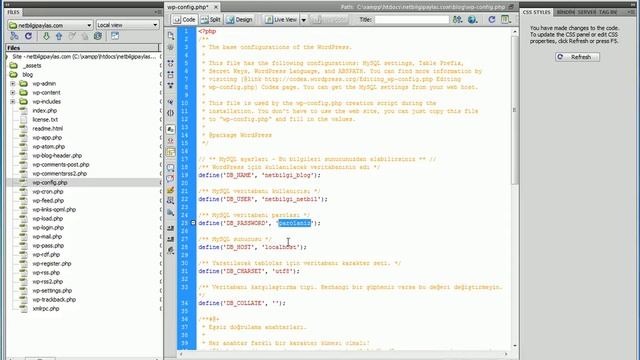Open the netbilgipaylas.com site dropdown
The image size is (640, 360).
click(x=50, y=25)
